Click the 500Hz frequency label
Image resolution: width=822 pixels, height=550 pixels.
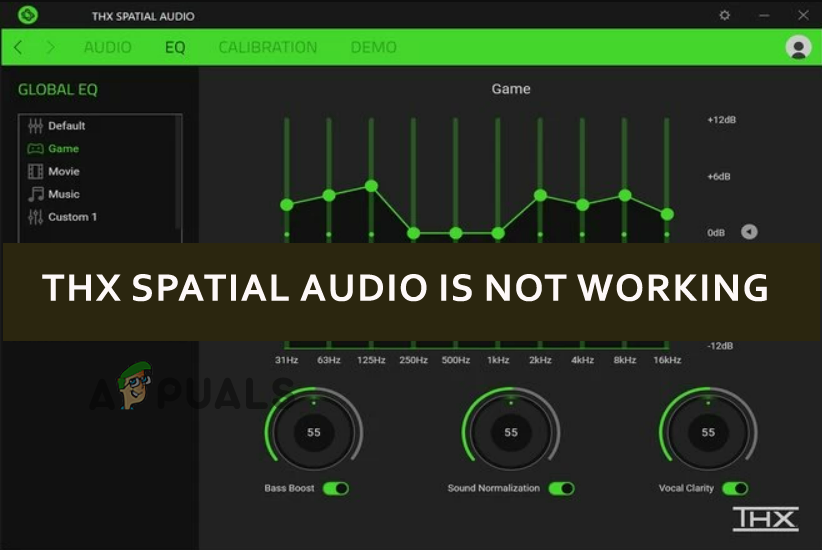pyautogui.click(x=456, y=360)
